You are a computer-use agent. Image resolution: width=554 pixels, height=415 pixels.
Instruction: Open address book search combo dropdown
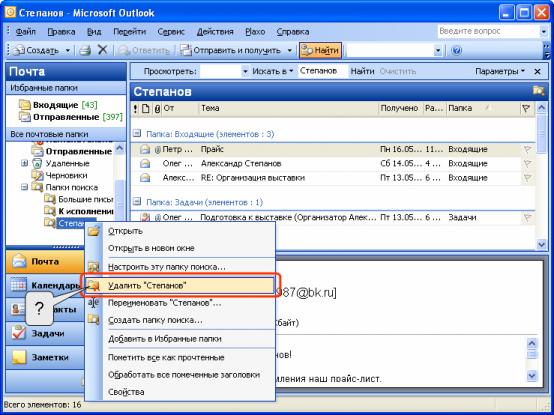point(438,51)
